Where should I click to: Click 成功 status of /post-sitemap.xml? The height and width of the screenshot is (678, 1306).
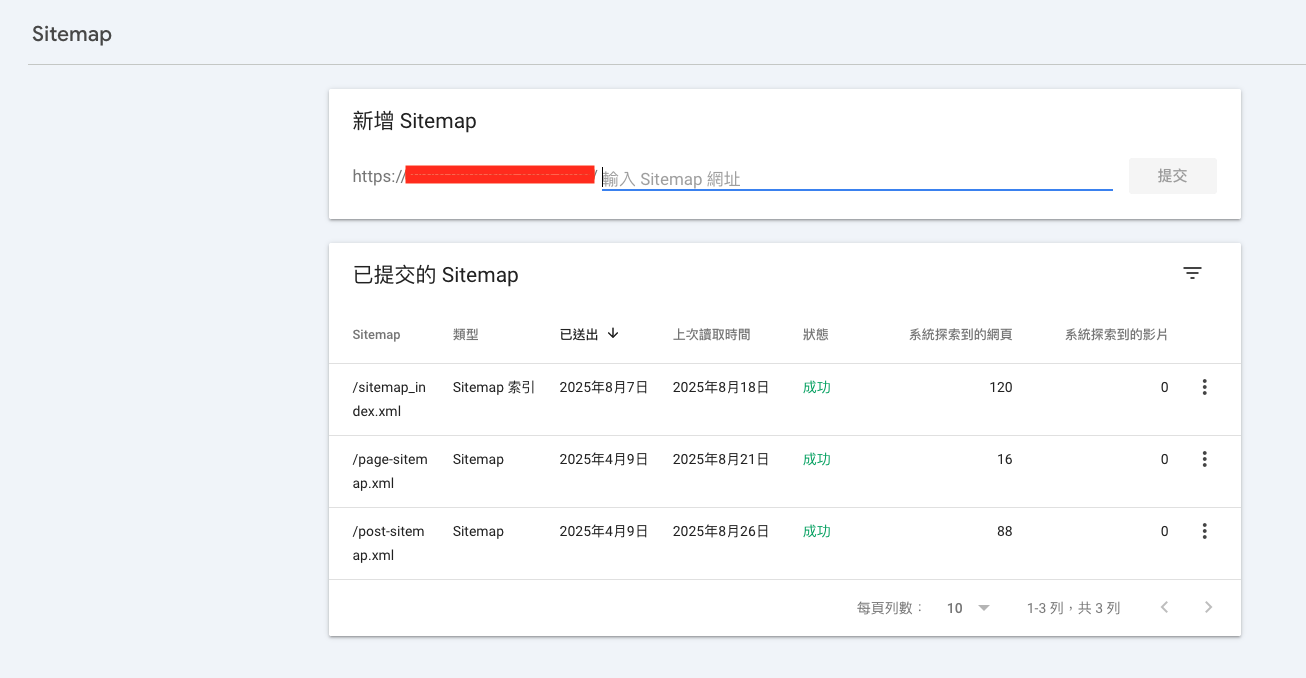pos(816,531)
